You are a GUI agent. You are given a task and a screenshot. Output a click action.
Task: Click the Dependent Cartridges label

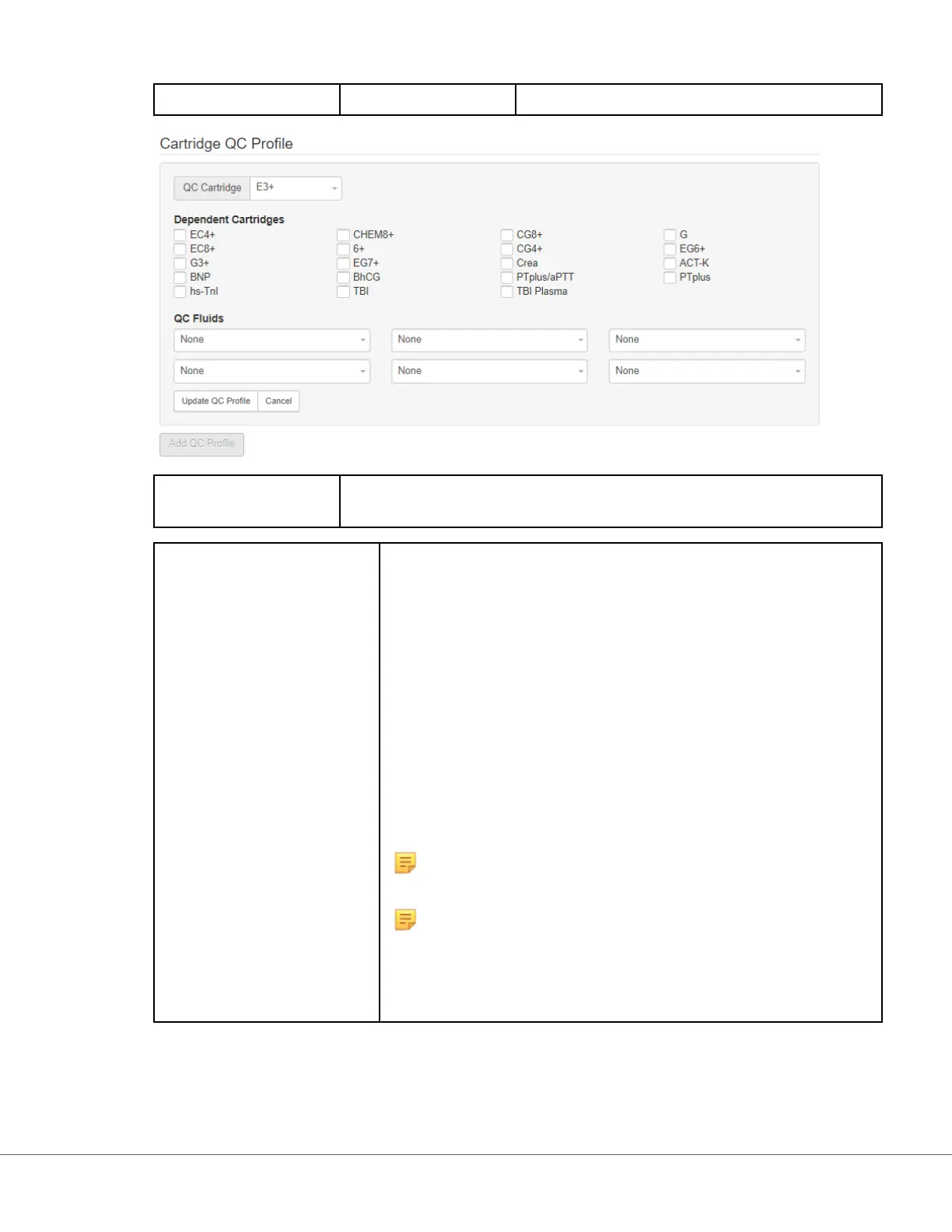[229, 219]
